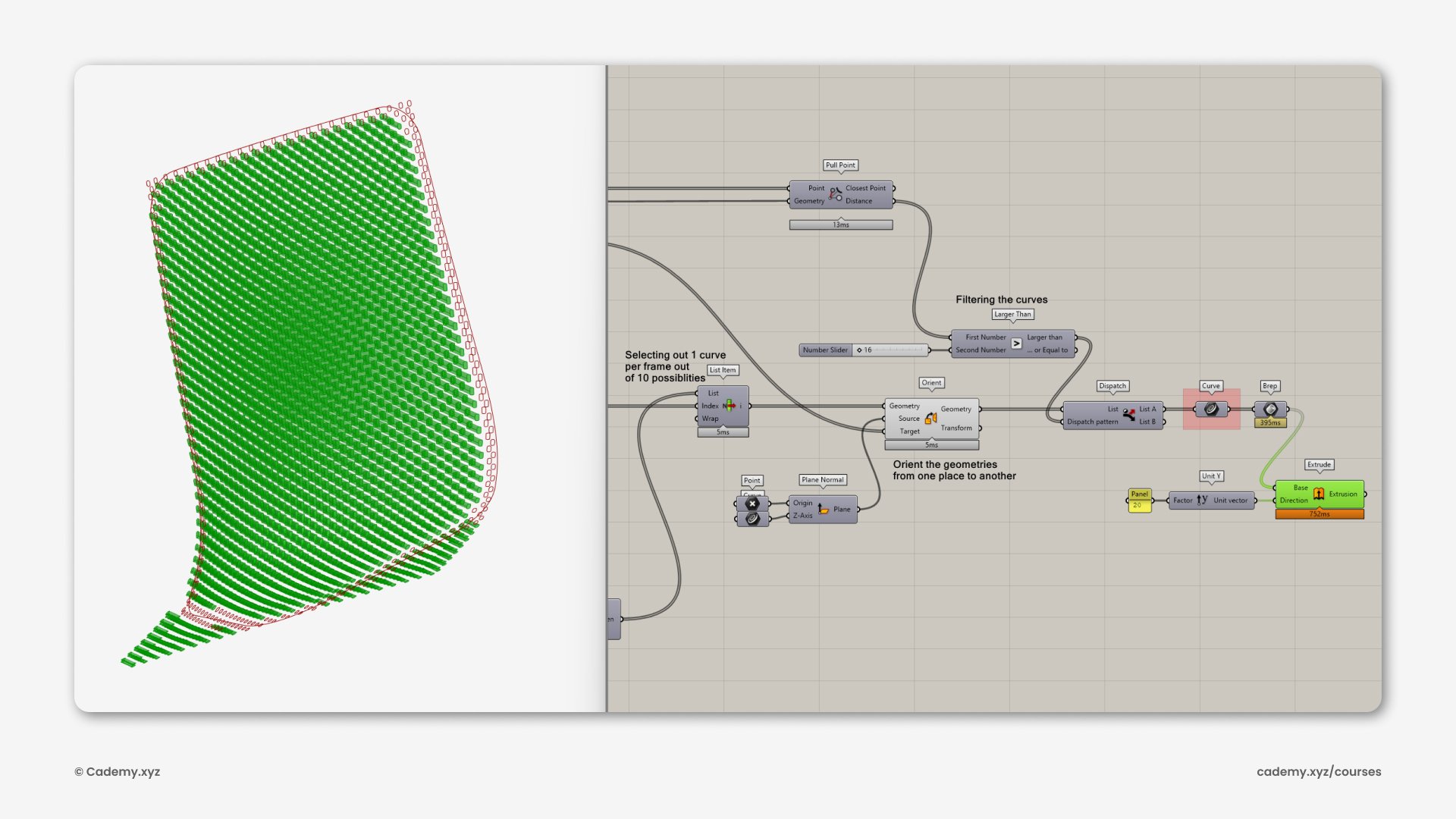The width and height of the screenshot is (1456, 819).
Task: Click the Pull Point nickname tag
Action: pyautogui.click(x=840, y=165)
